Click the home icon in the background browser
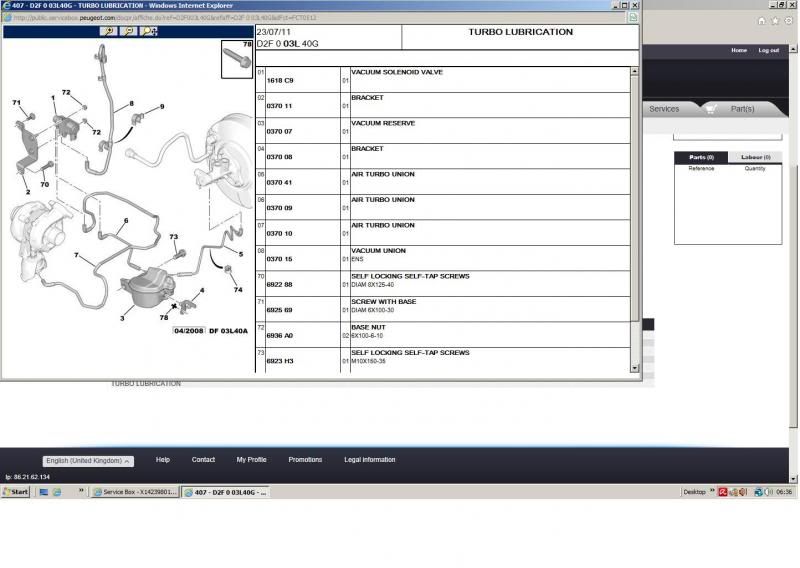 click(761, 21)
